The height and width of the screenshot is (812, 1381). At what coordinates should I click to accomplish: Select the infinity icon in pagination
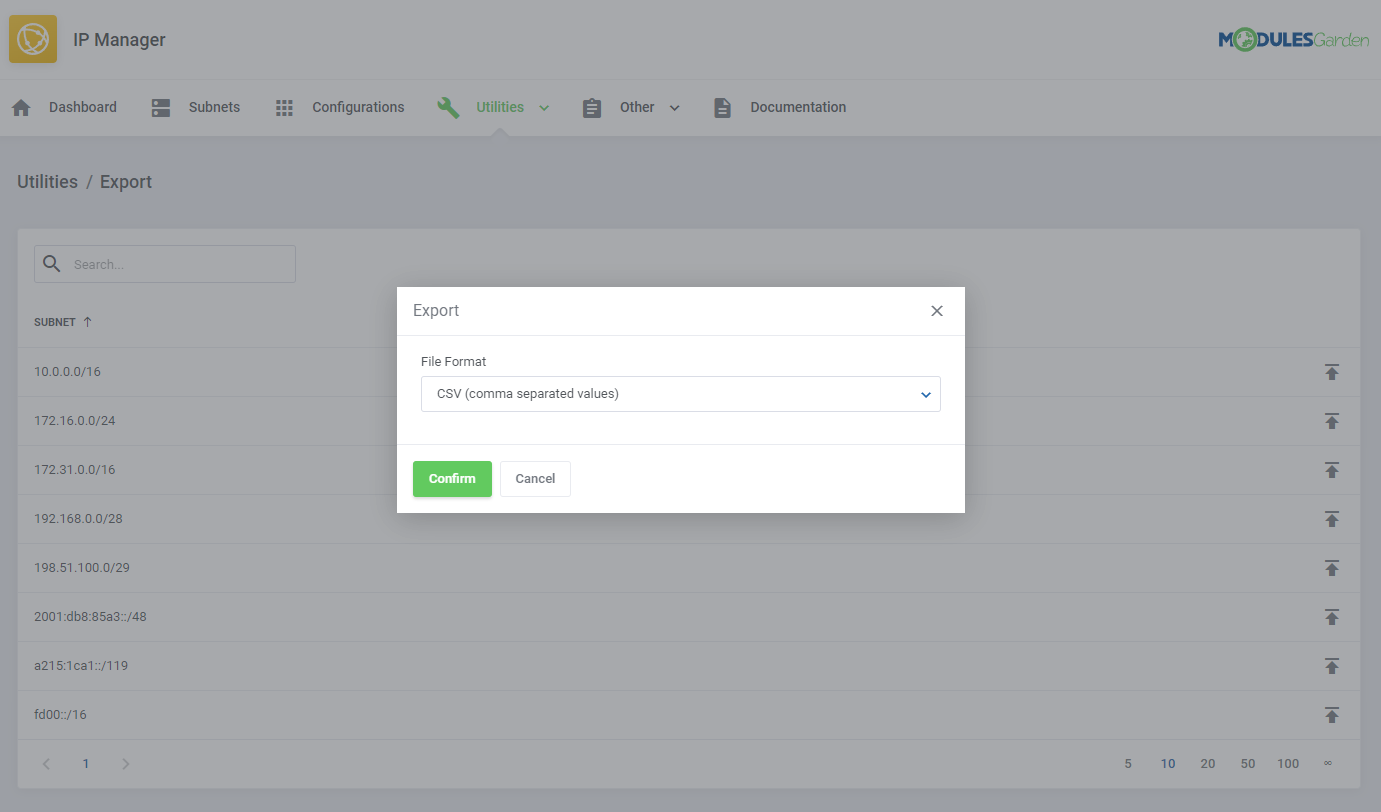coord(1327,763)
